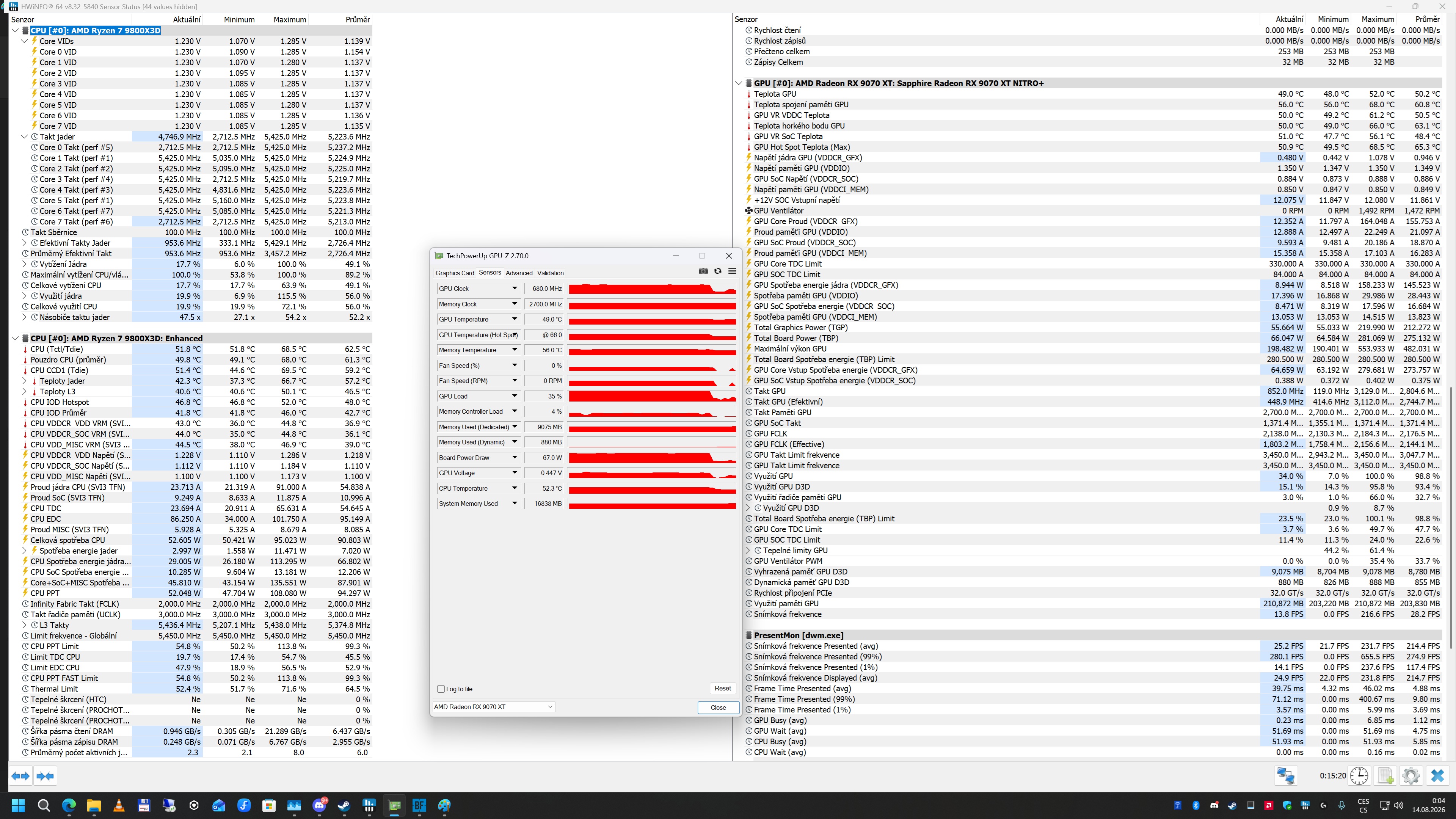Open HWiNFO remote monitoring network icon
Image resolution: width=1456 pixels, height=819 pixels.
(1285, 775)
